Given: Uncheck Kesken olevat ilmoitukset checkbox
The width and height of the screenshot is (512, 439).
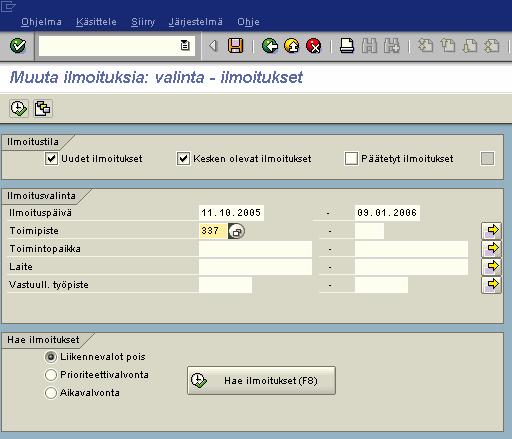Looking at the screenshot, I should point(183,159).
